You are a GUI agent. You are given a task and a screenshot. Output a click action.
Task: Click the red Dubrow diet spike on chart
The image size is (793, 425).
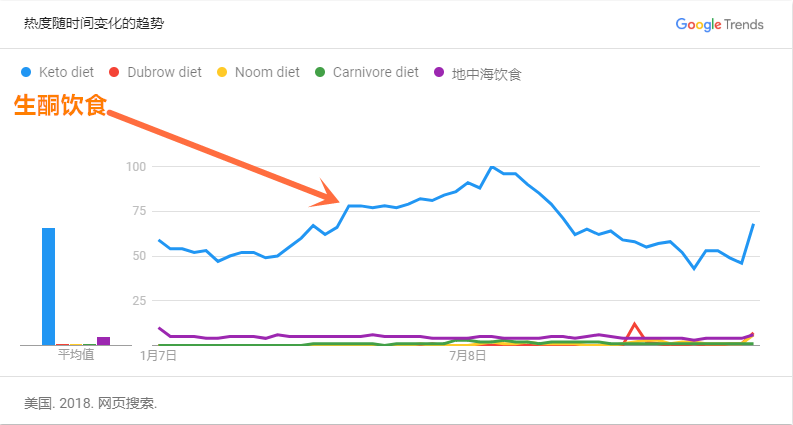[634, 326]
